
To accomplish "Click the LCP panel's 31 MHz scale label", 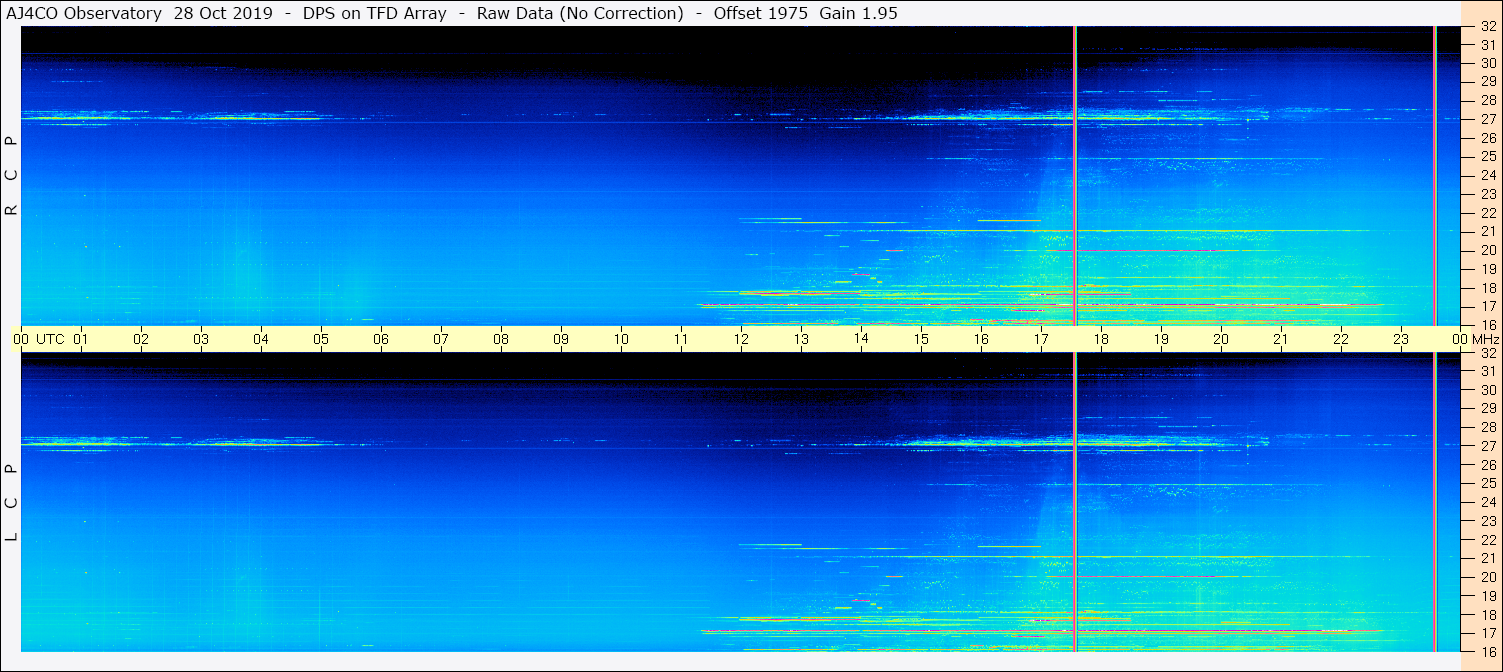I will (1487, 371).
